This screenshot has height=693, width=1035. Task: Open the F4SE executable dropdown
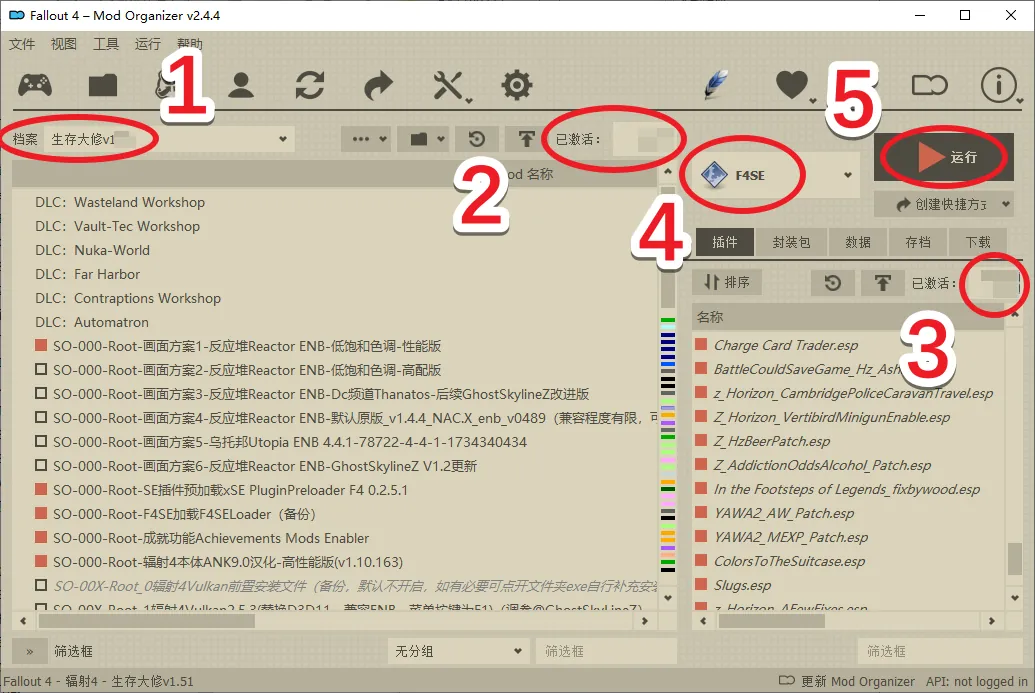[774, 175]
